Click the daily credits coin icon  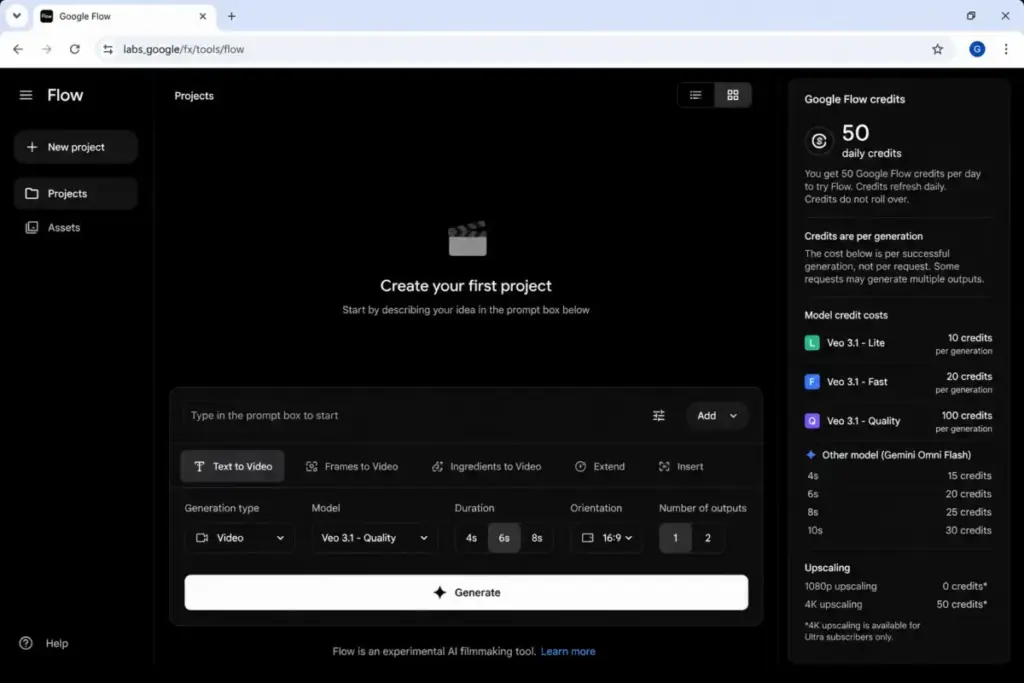(x=819, y=140)
